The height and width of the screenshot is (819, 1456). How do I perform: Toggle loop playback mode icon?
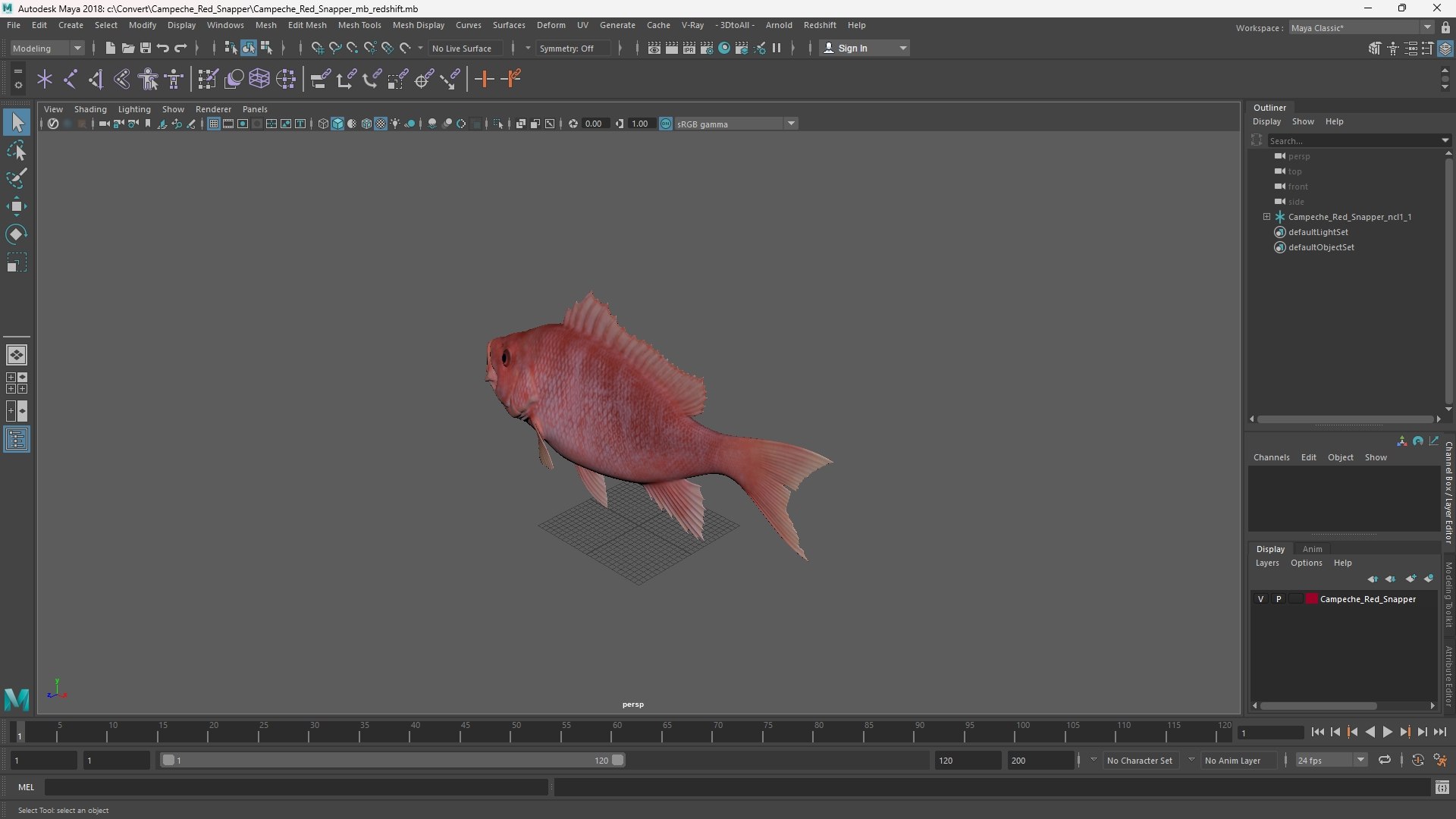click(1385, 760)
